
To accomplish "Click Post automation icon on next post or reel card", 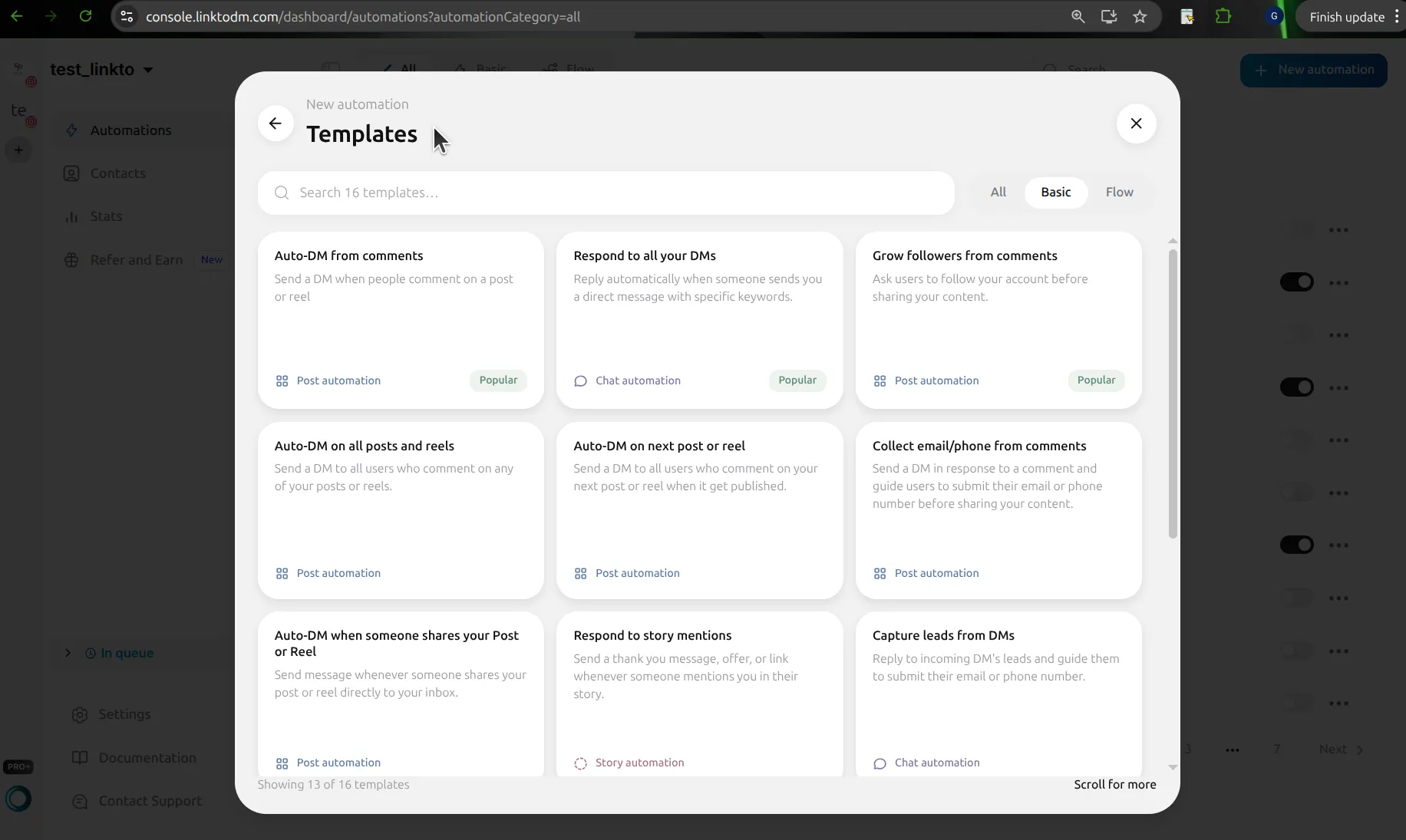I will tap(580, 574).
